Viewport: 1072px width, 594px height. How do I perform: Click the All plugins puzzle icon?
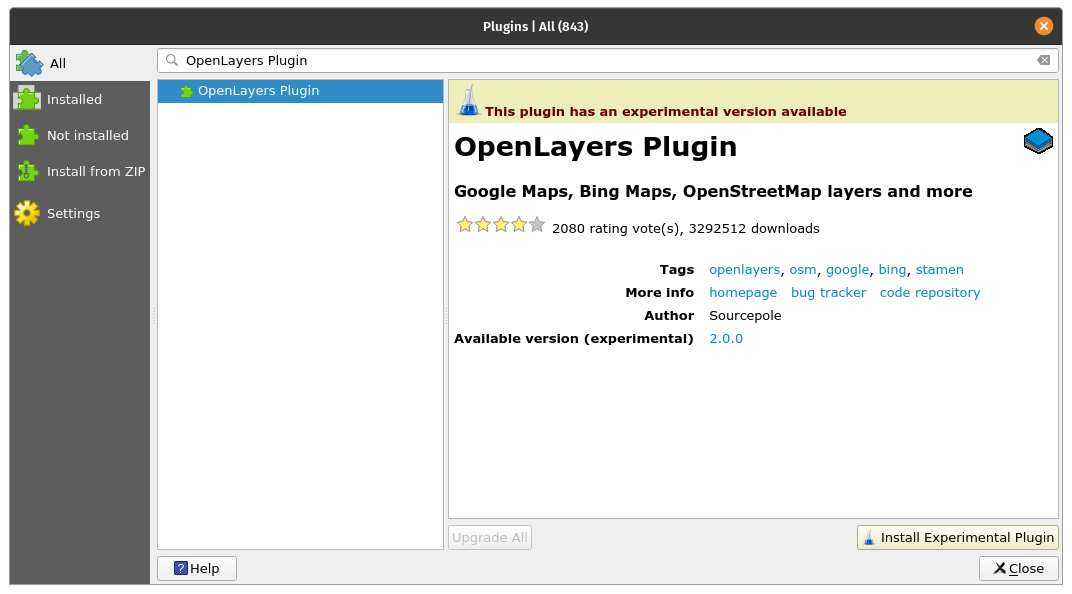(28, 63)
